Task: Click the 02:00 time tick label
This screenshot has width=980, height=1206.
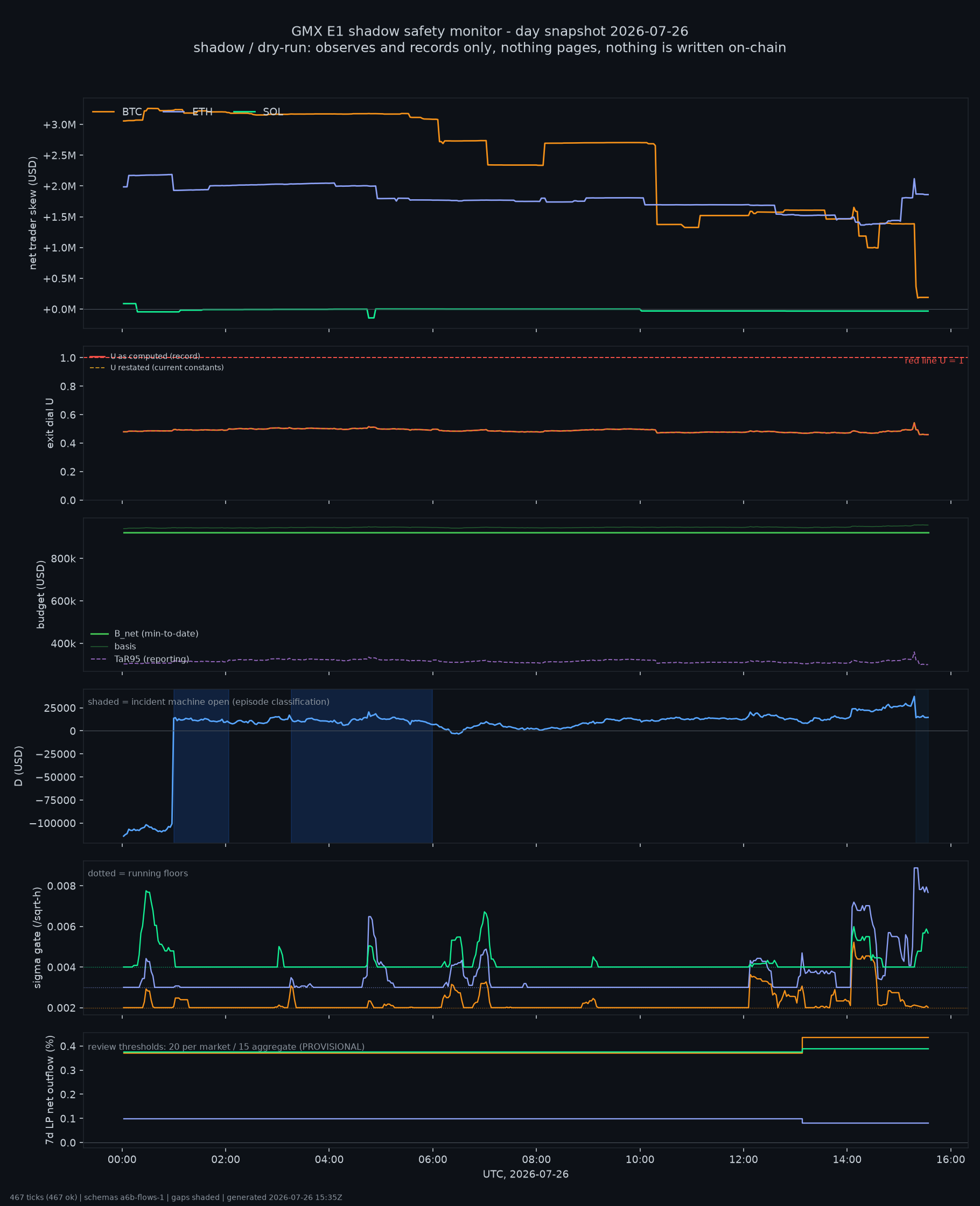Action: [x=225, y=1160]
